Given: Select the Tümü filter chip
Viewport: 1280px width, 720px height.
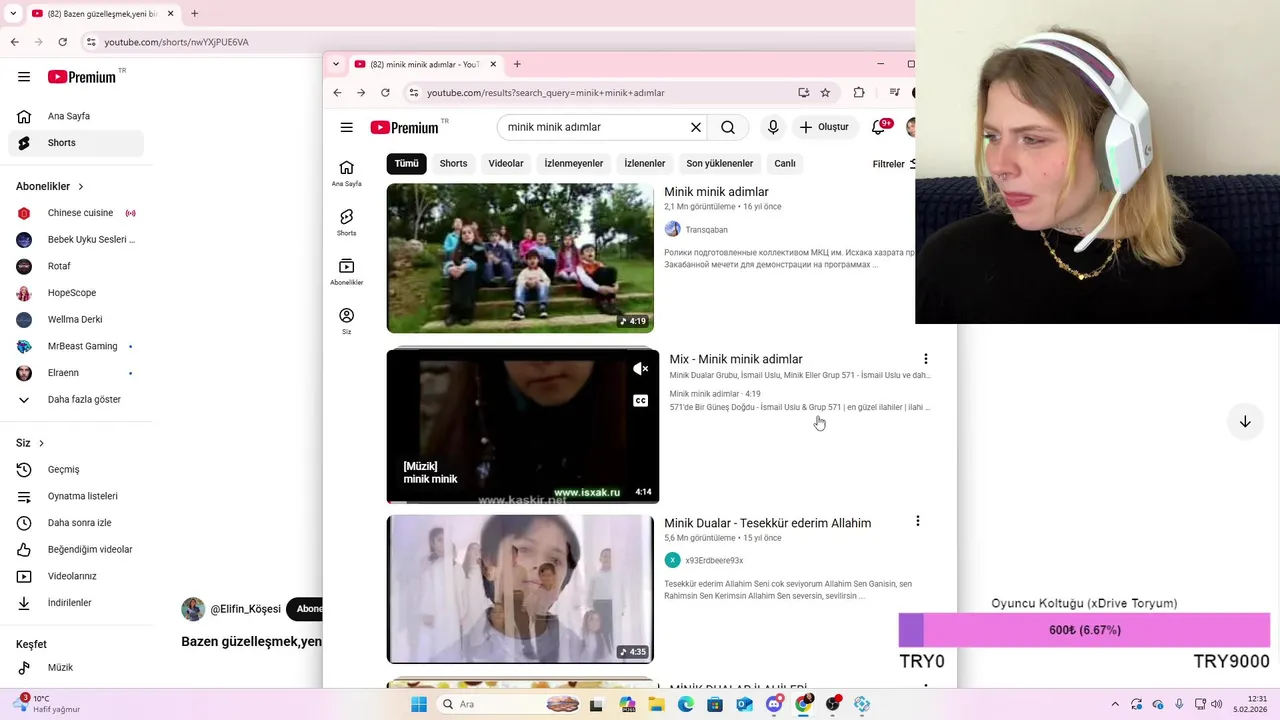Looking at the screenshot, I should [406, 163].
